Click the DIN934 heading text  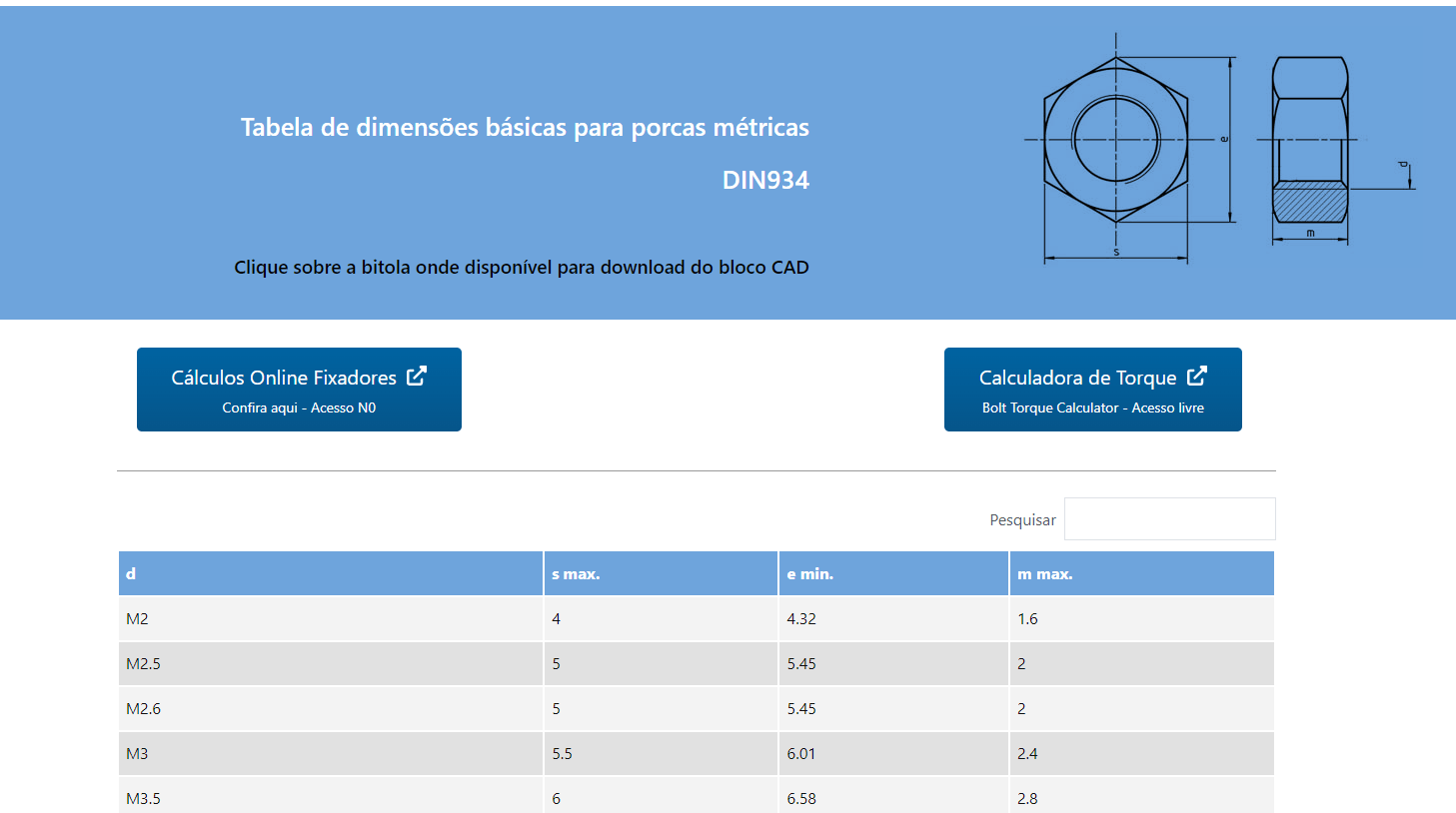pyautogui.click(x=765, y=181)
